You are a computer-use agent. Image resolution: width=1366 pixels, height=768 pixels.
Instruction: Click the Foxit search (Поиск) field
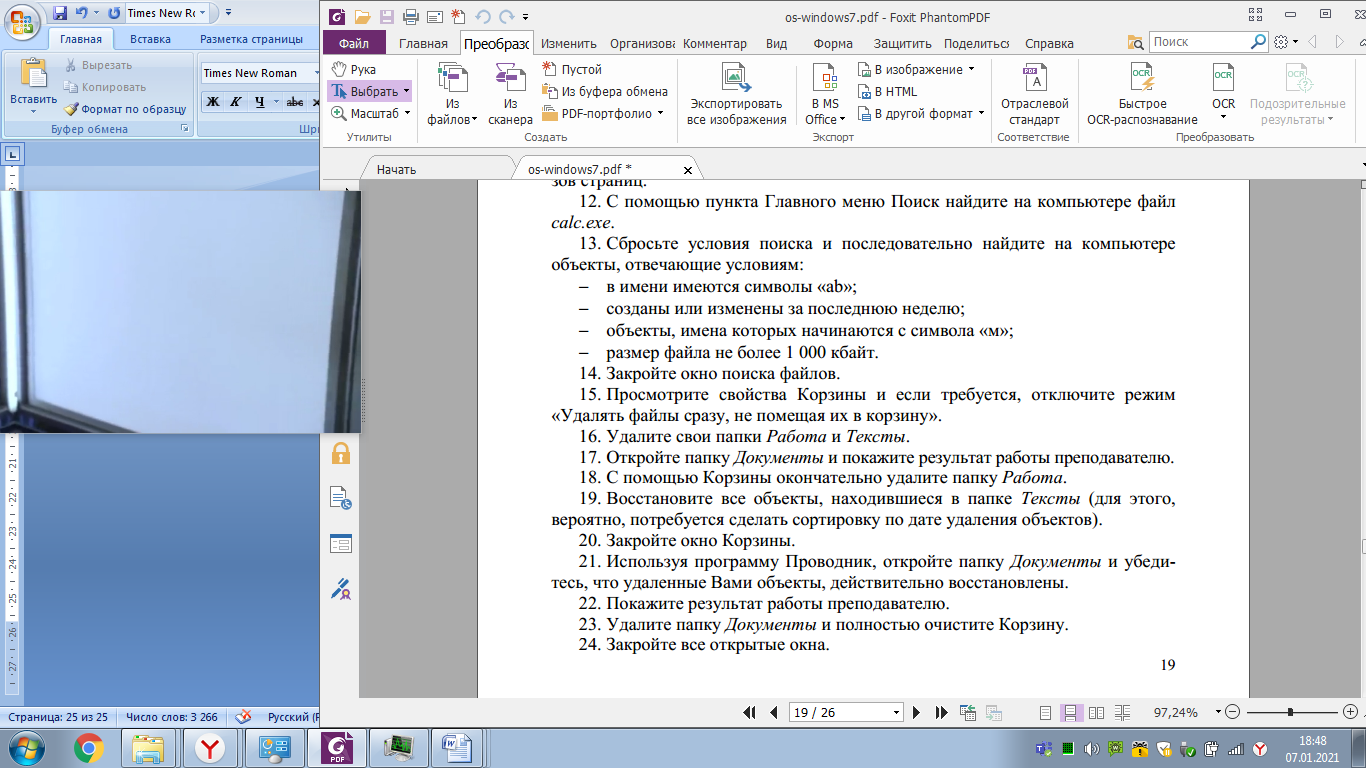point(1198,42)
